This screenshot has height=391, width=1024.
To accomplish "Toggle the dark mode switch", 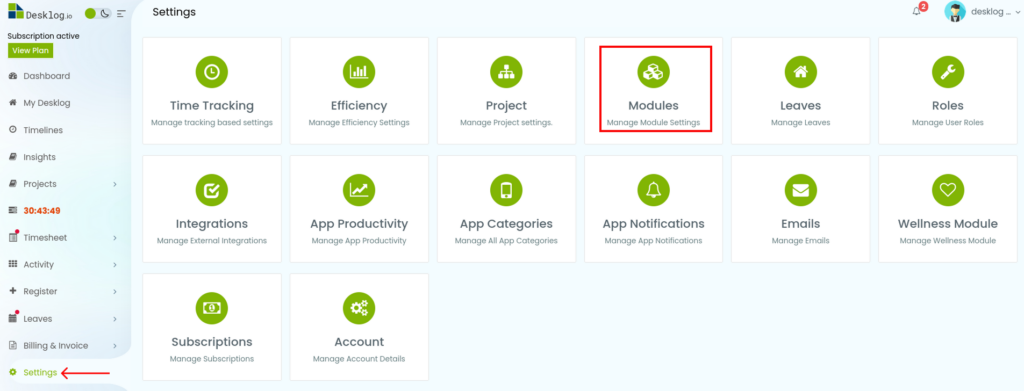I will (x=98, y=14).
